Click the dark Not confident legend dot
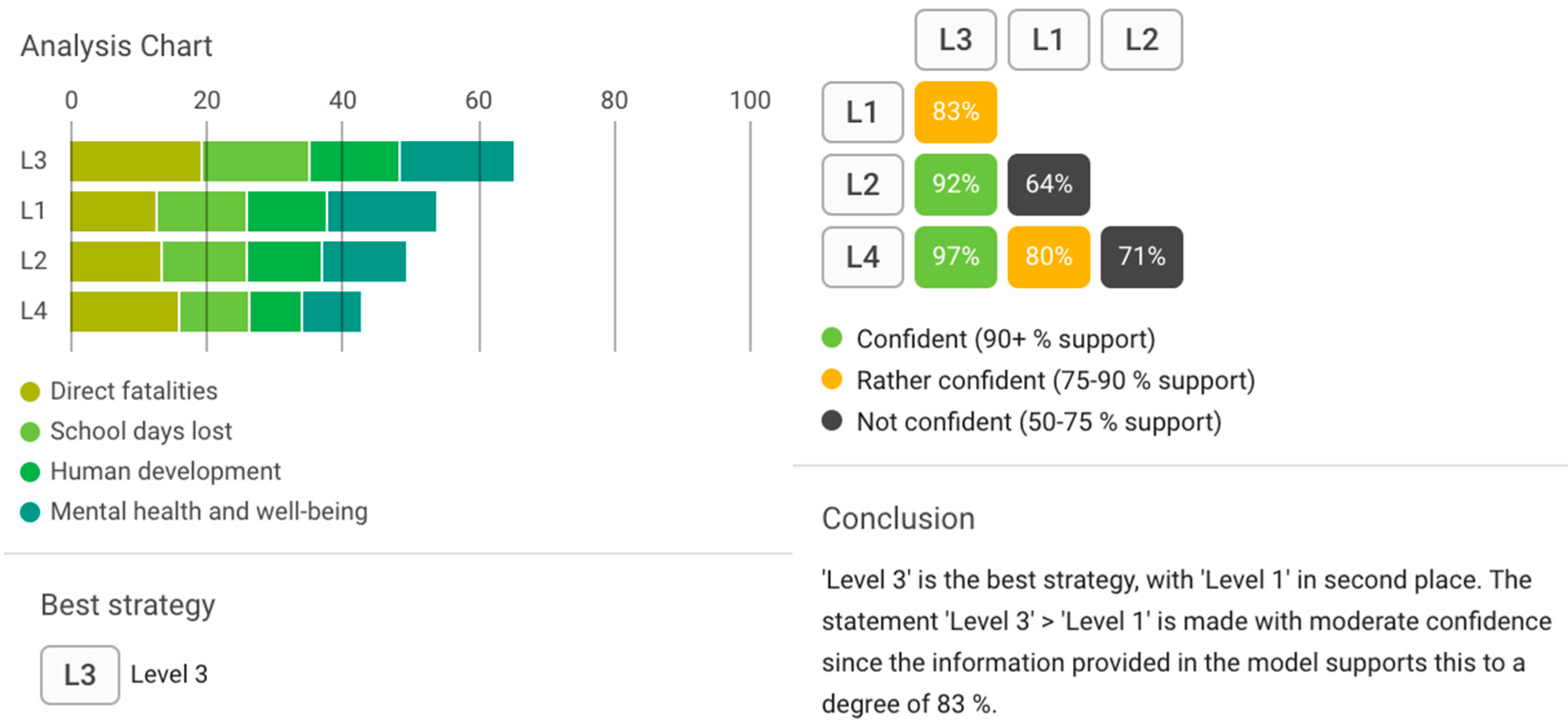The image size is (1568, 727). [831, 420]
